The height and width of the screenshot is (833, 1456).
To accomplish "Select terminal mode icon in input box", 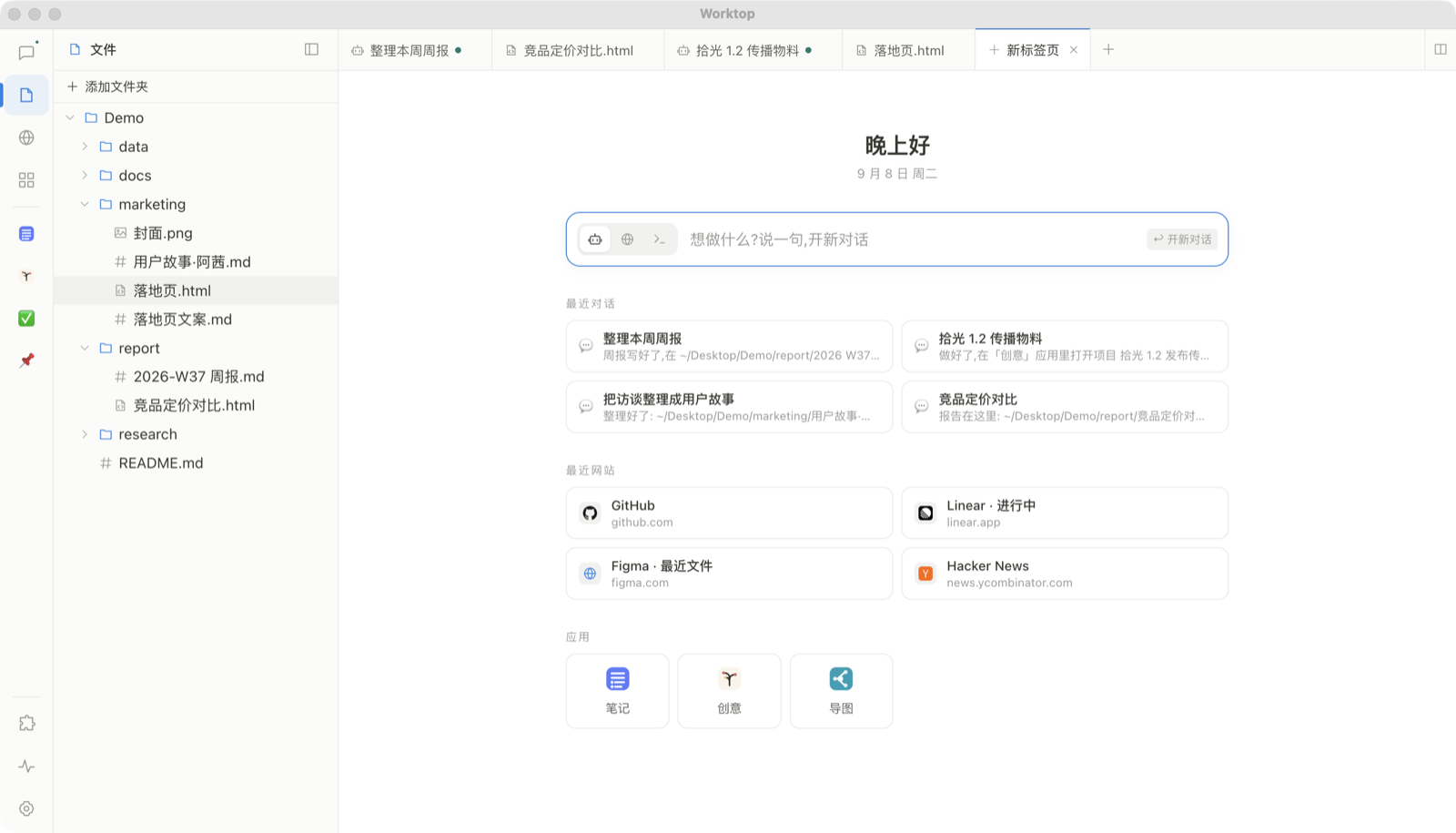I will (660, 239).
